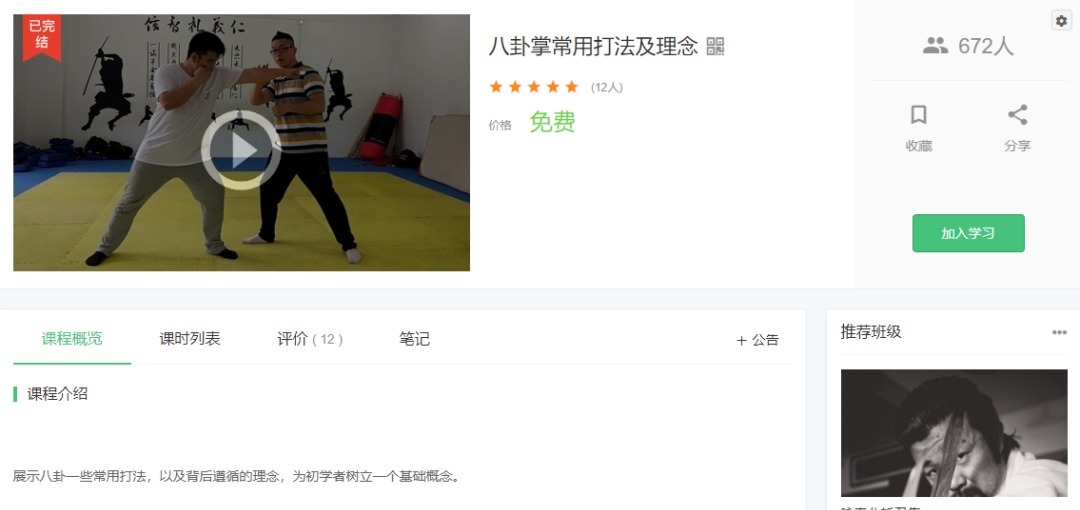Click the 672人 members icon

tap(935, 46)
